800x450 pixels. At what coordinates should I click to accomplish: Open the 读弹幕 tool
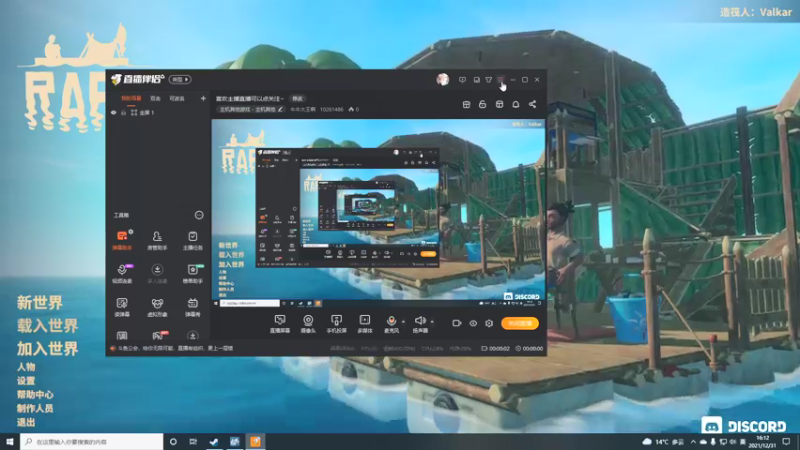[122, 307]
